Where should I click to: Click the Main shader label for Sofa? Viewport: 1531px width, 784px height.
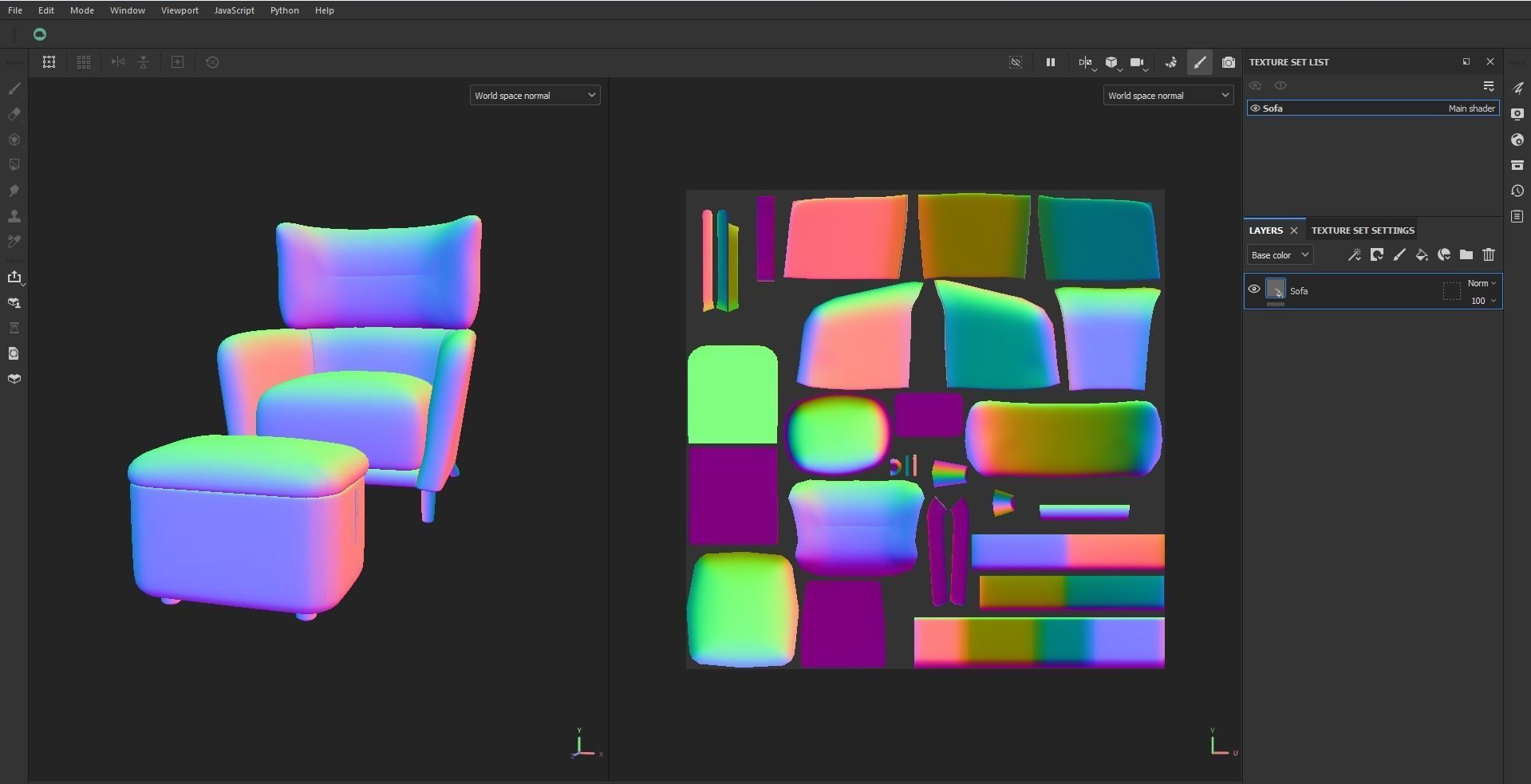tap(1472, 108)
